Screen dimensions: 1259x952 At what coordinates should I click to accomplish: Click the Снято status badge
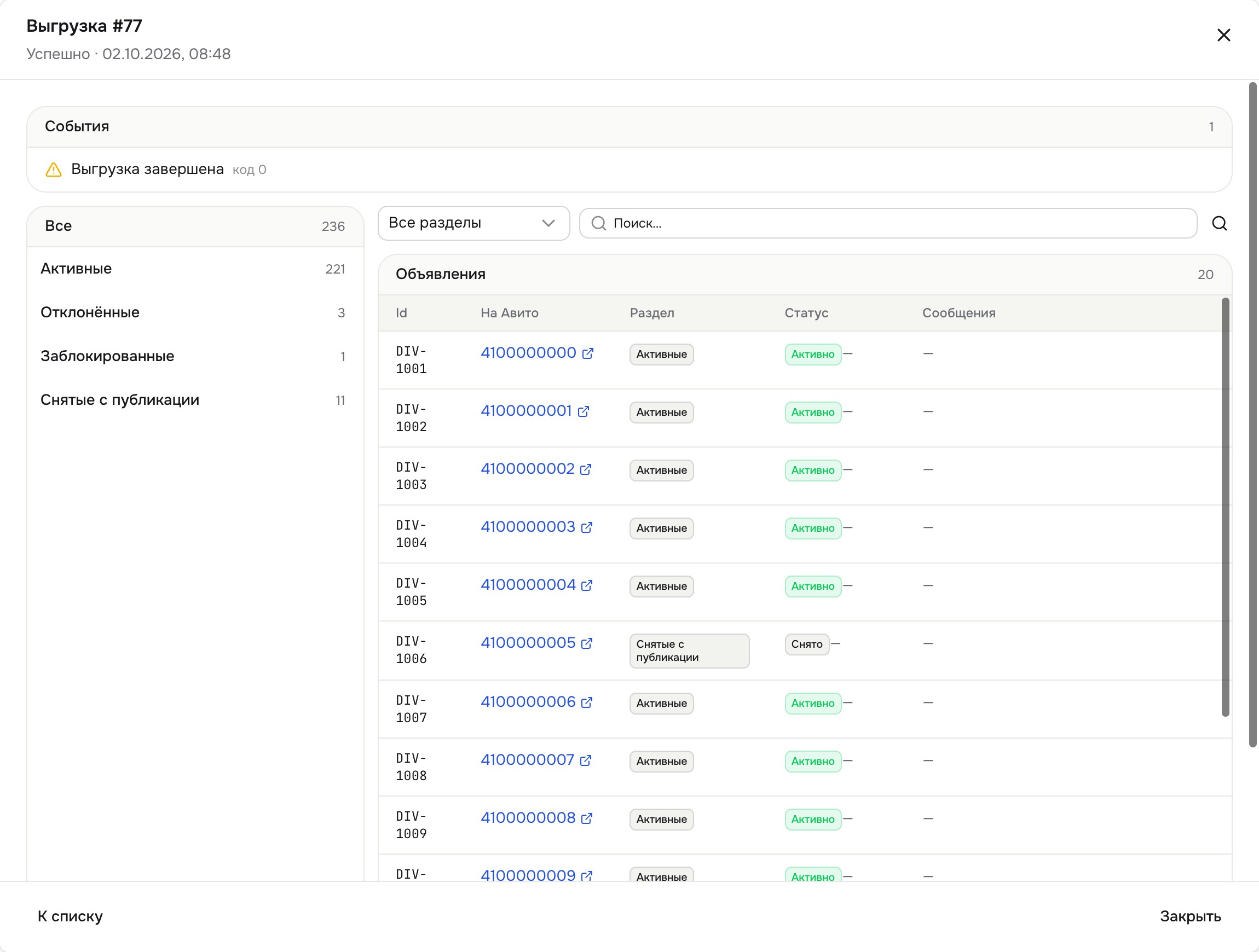tap(806, 644)
